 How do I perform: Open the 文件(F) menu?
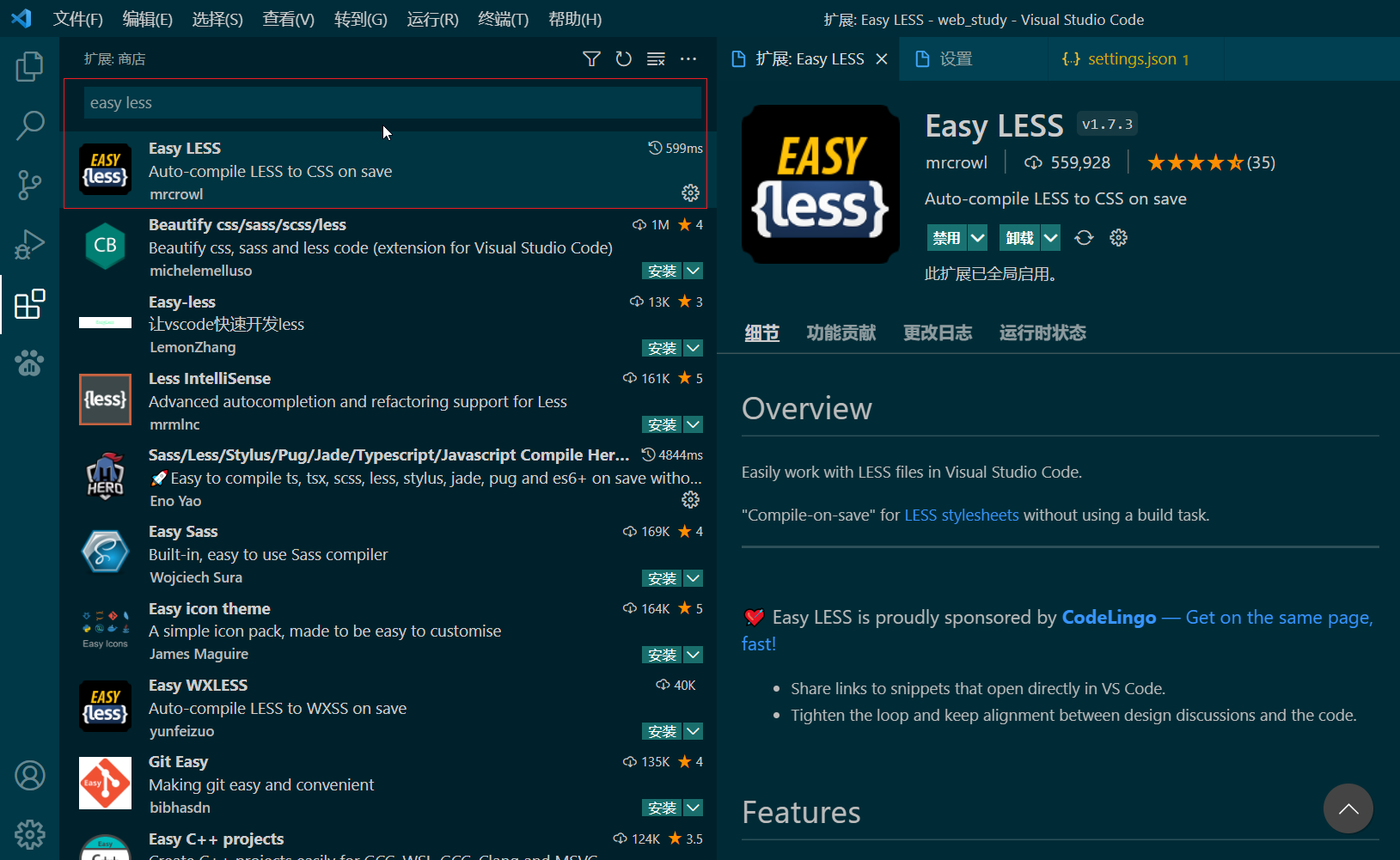(x=78, y=19)
